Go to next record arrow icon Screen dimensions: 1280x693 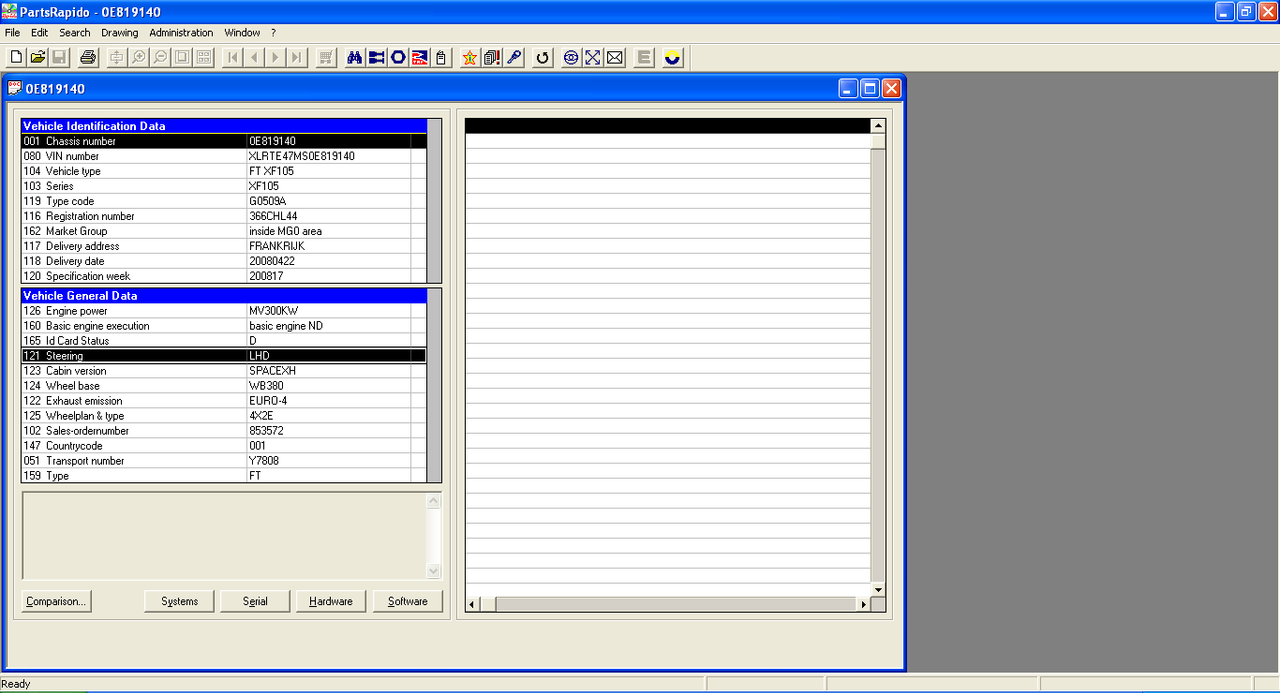275,58
